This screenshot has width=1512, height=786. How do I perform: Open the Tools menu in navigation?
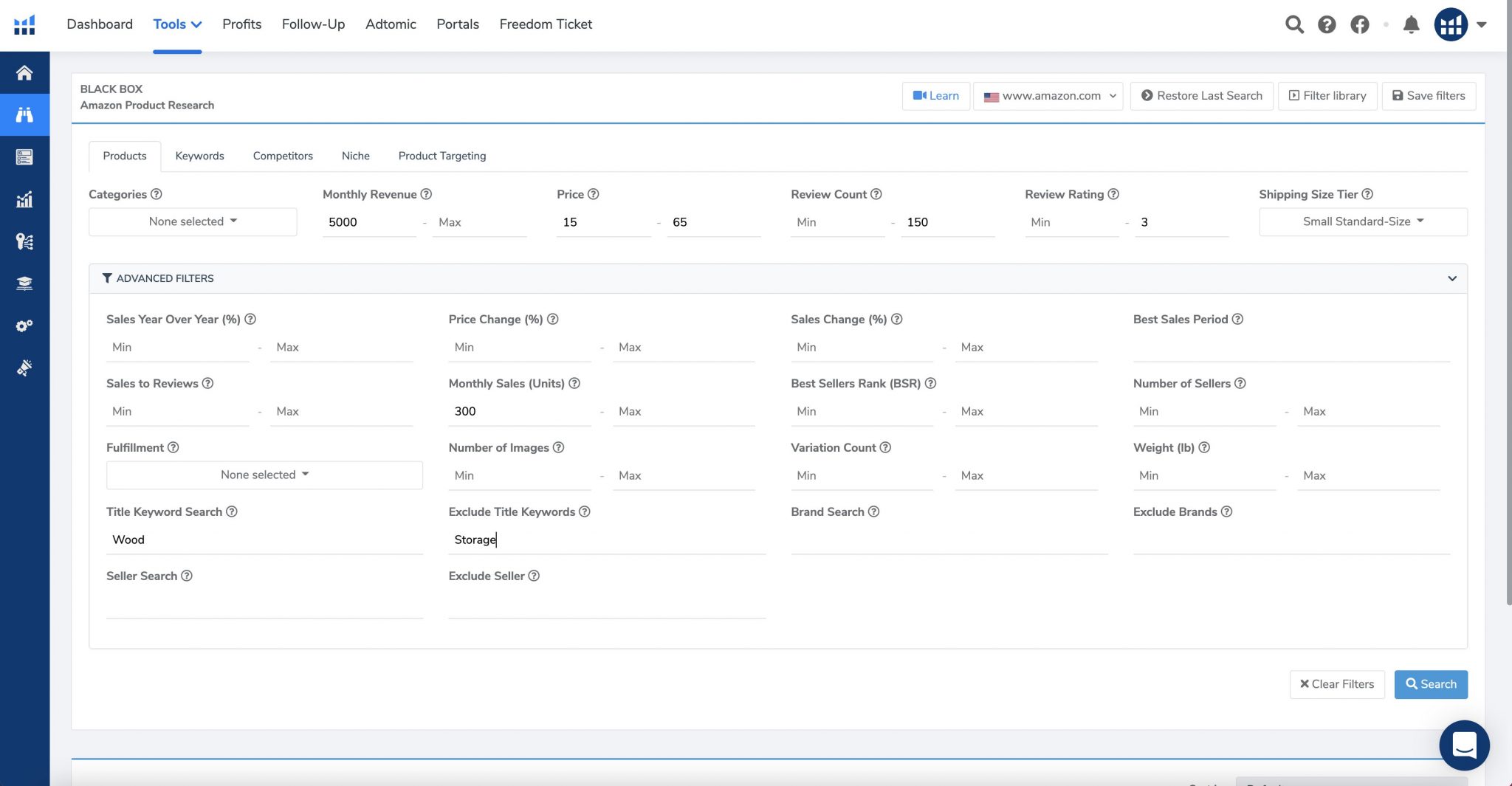(x=177, y=24)
